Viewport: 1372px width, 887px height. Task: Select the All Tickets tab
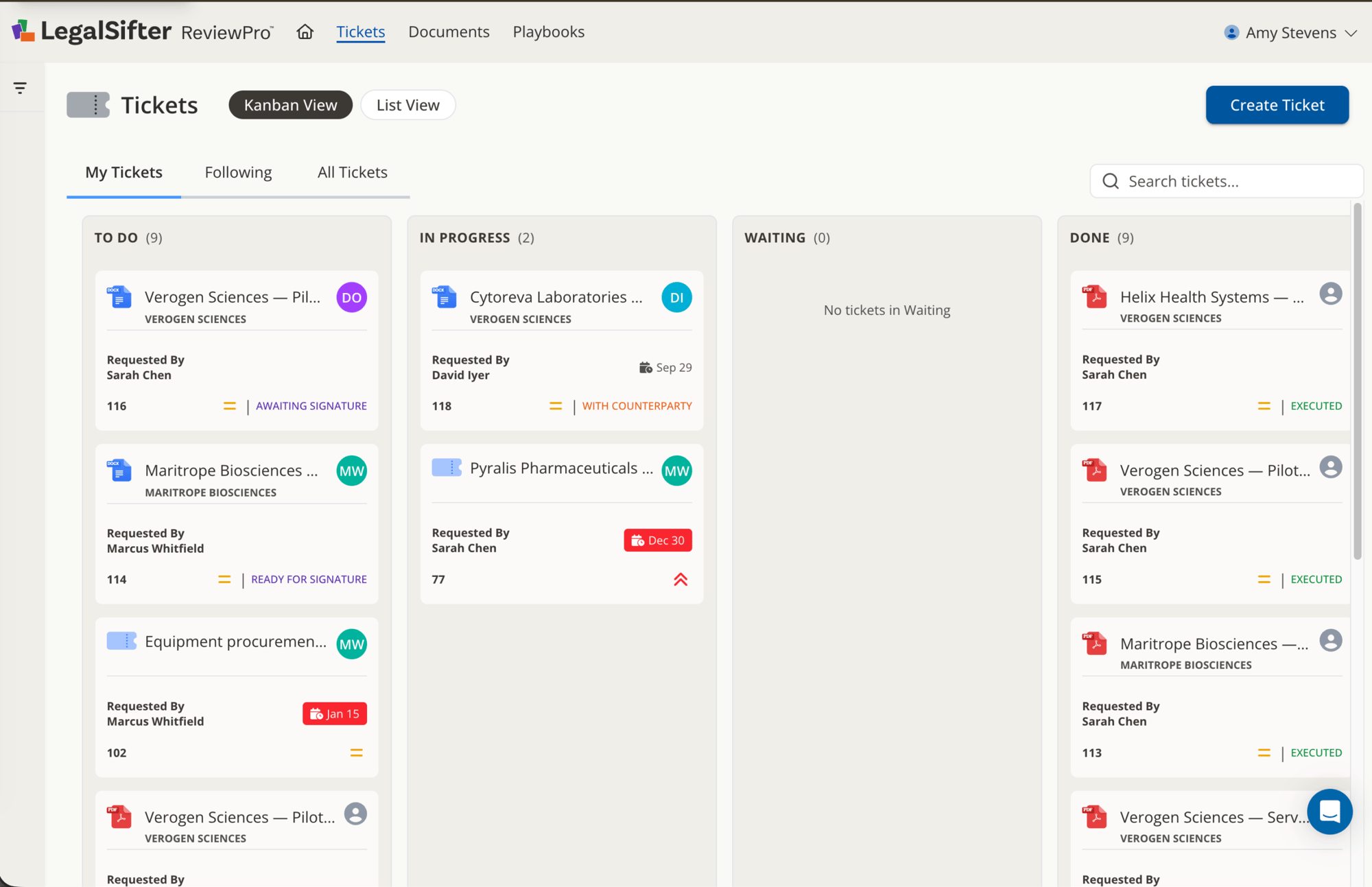[353, 172]
